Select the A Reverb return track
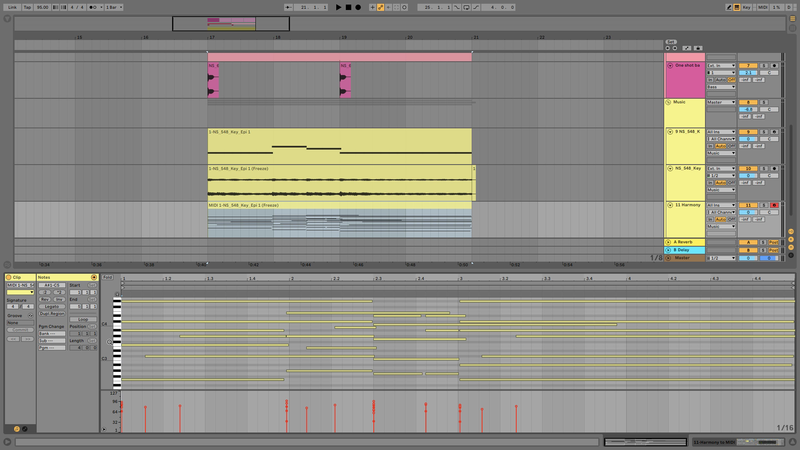Screen dimensions: 800x450 [x=685, y=242]
